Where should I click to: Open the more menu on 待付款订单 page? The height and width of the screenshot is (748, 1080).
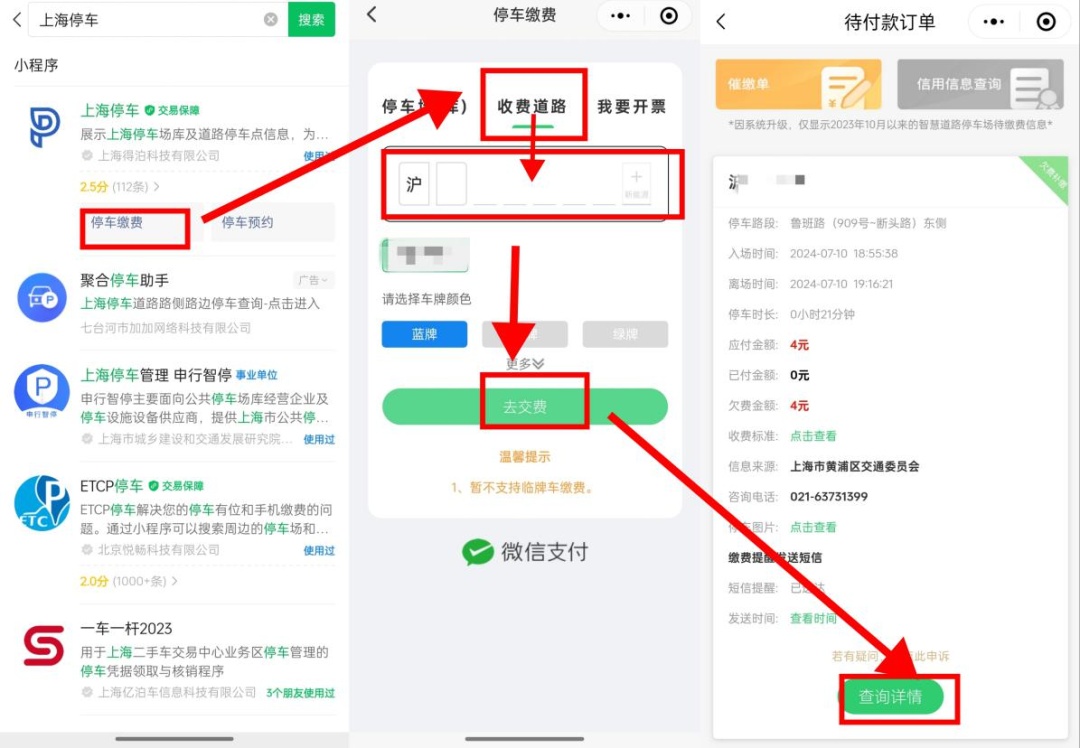pyautogui.click(x=993, y=22)
